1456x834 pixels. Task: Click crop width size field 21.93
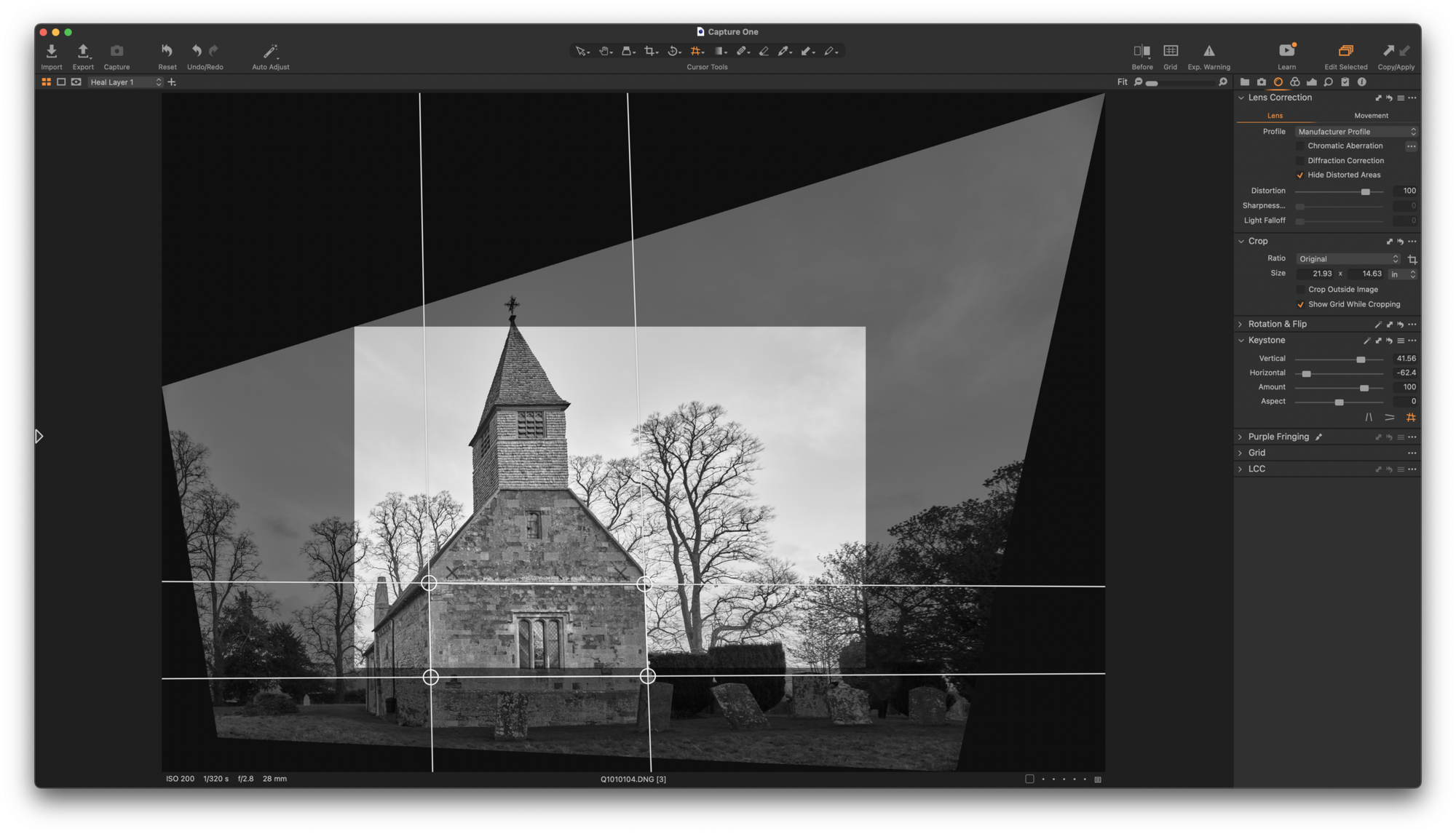tap(1316, 274)
